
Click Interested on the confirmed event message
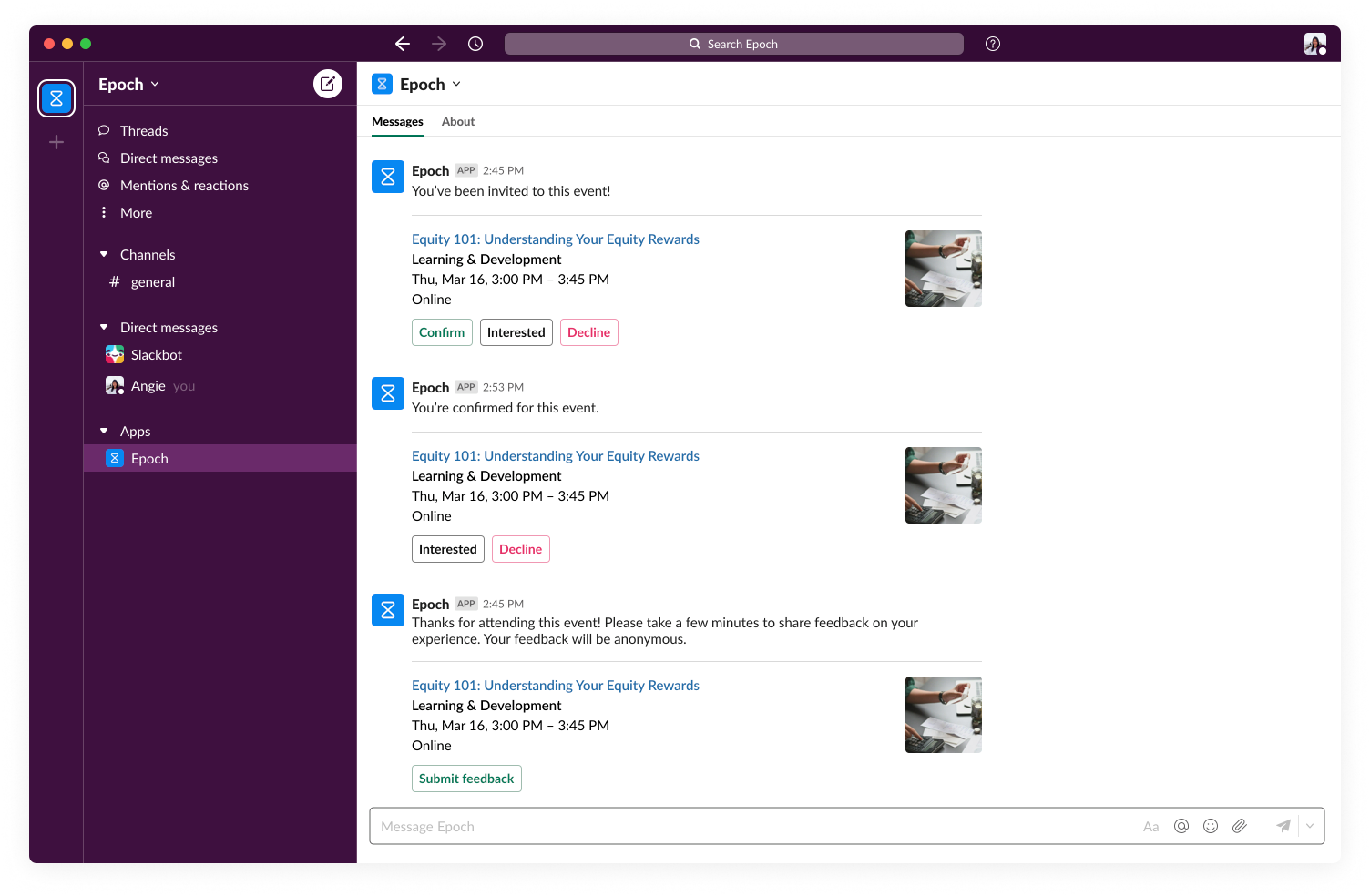447,549
